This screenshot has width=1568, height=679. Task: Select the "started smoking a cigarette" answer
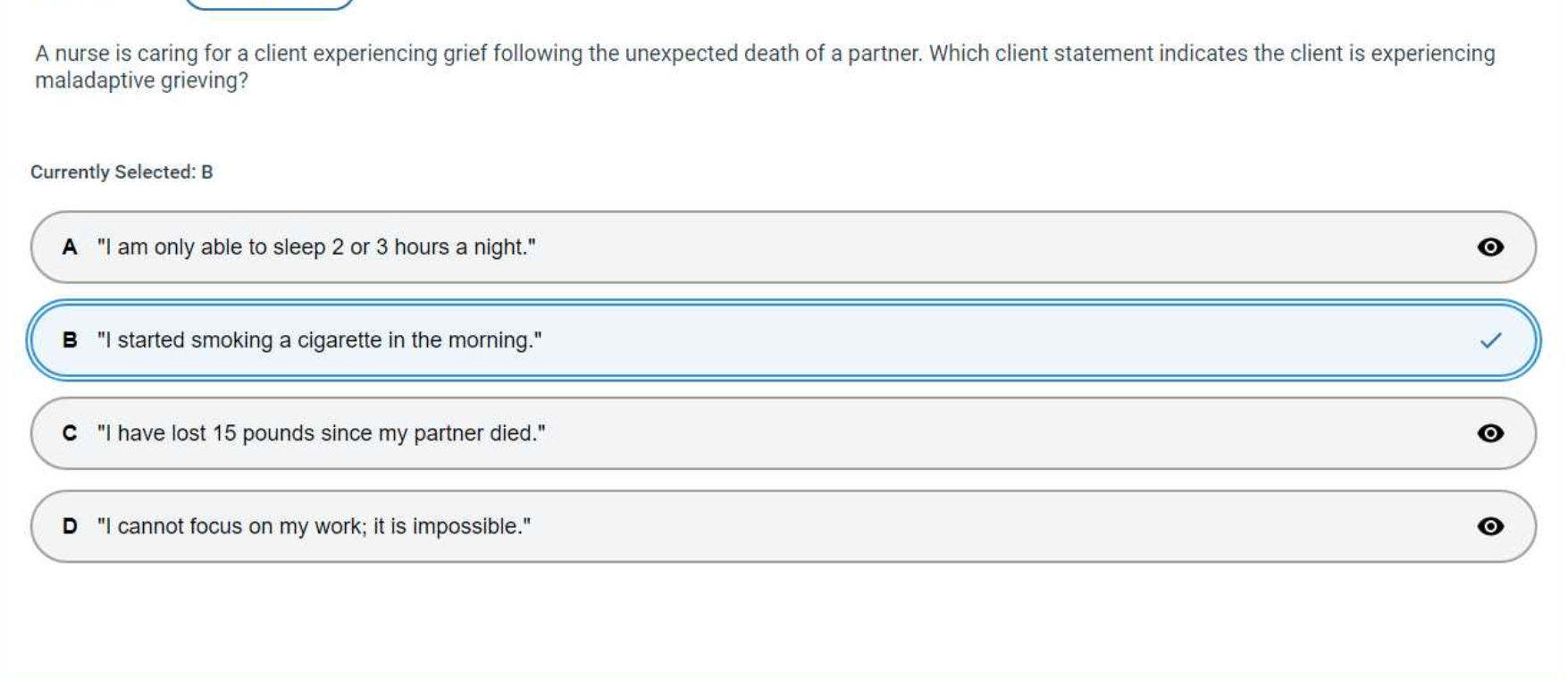tap(319, 340)
